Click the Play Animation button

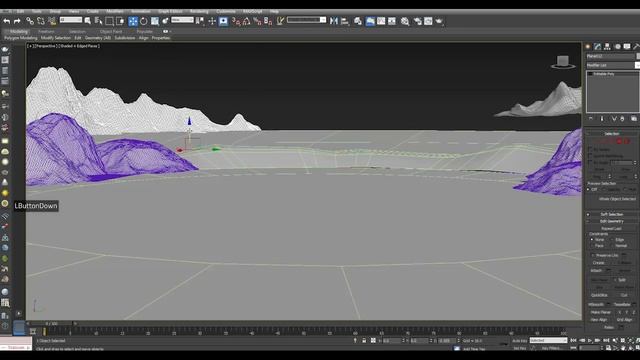[x=590, y=340]
